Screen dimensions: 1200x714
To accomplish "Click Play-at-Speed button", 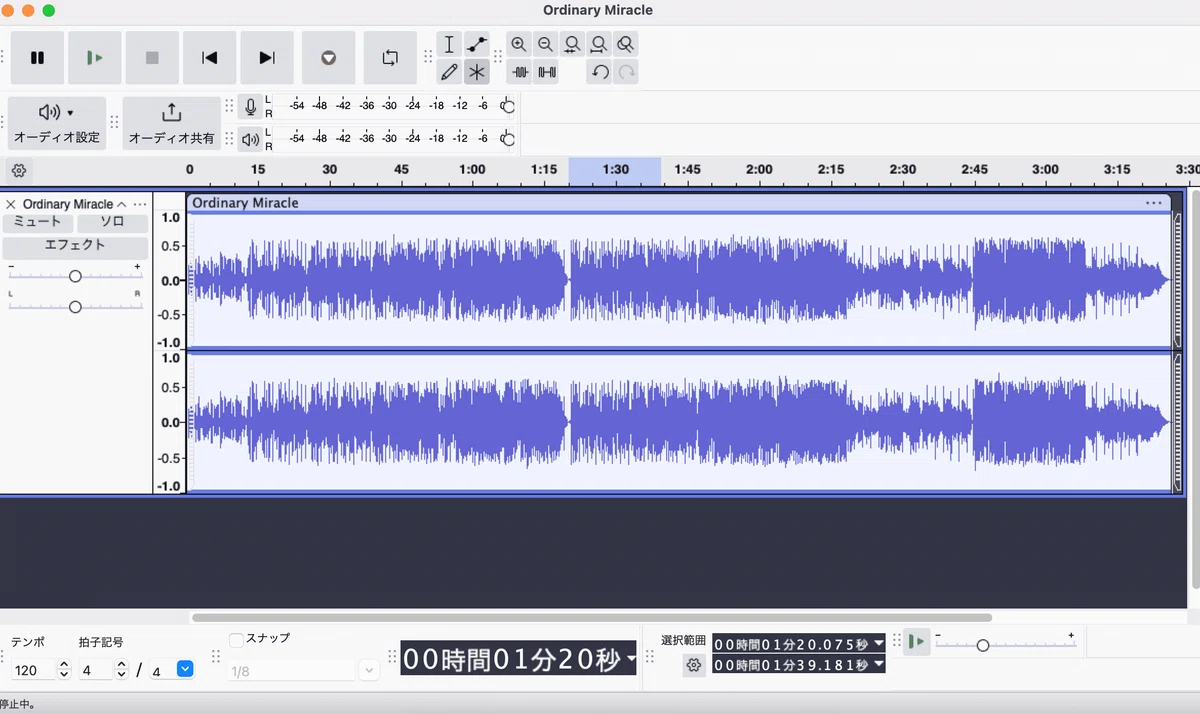I will pyautogui.click(x=917, y=642).
